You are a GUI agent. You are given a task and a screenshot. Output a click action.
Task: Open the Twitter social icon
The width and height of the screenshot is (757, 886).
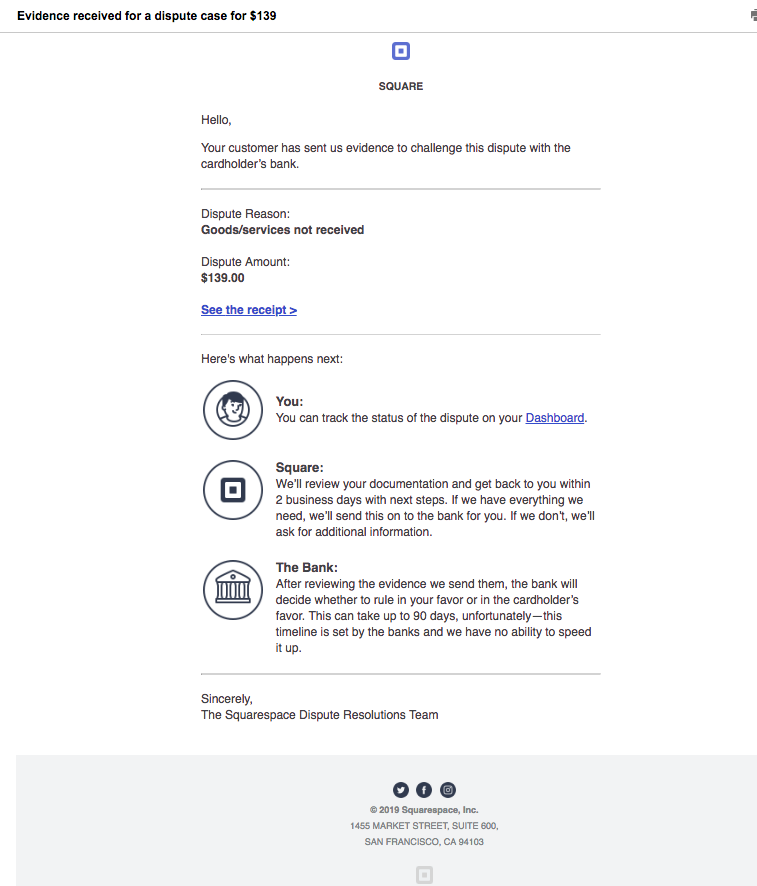(401, 790)
